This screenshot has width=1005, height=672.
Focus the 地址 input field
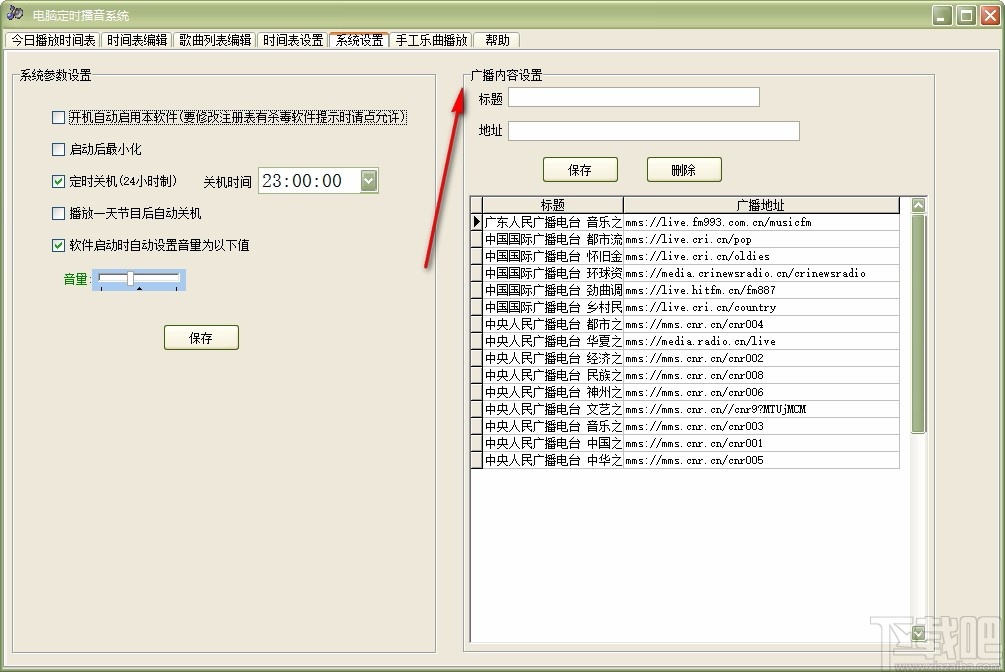[x=654, y=131]
